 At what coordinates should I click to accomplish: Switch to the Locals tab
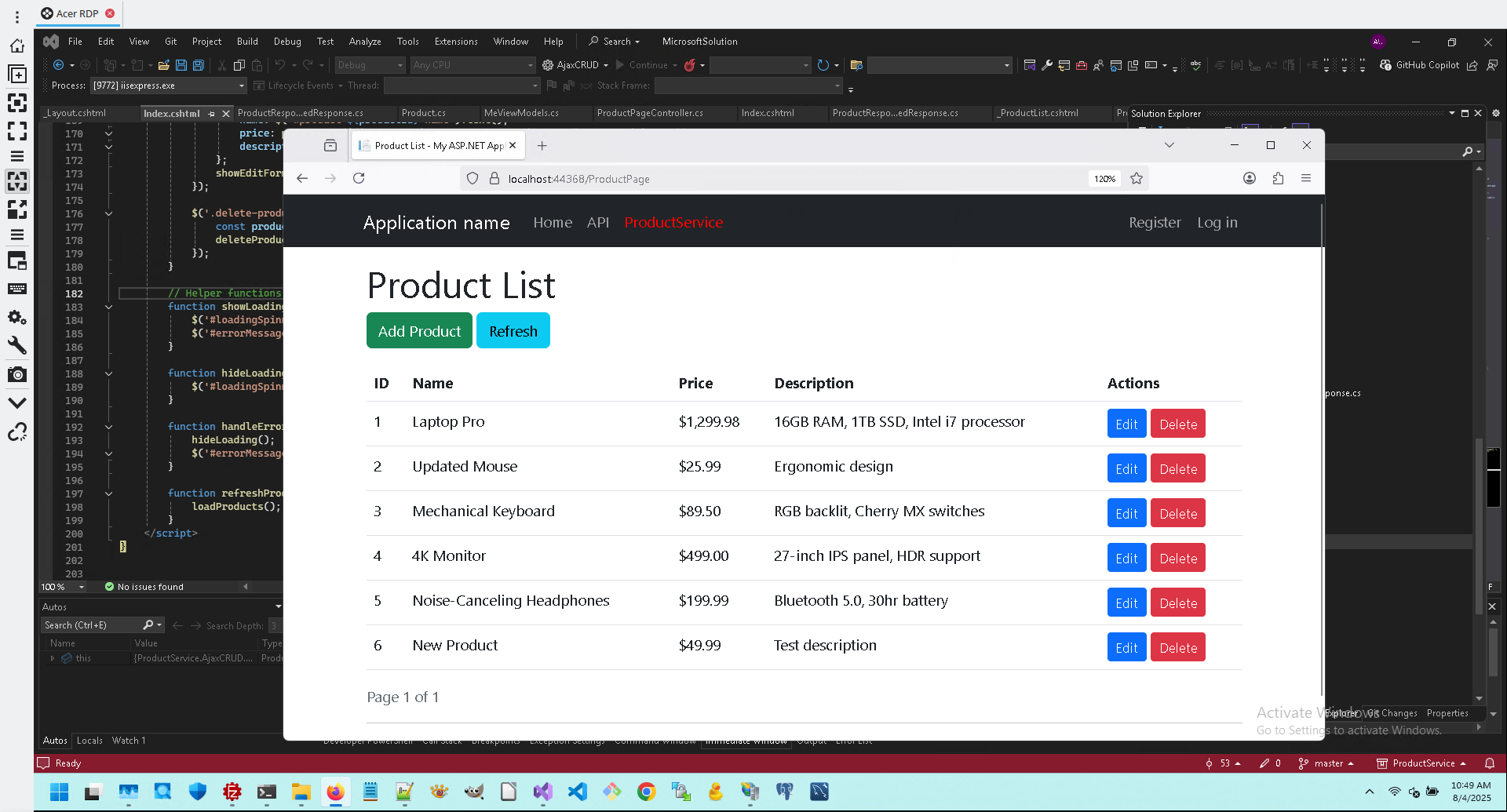pyautogui.click(x=89, y=741)
